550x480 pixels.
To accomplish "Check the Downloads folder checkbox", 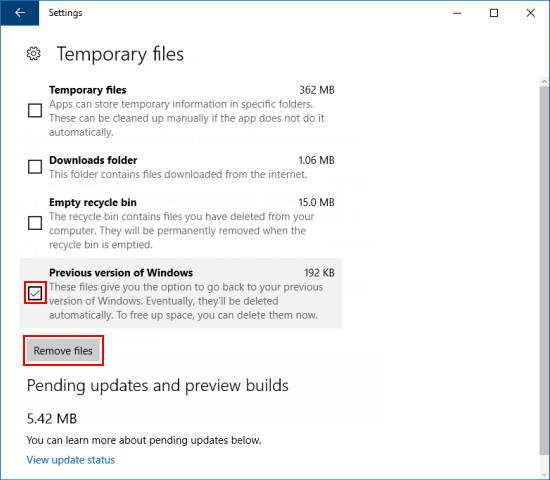I will (x=35, y=167).
